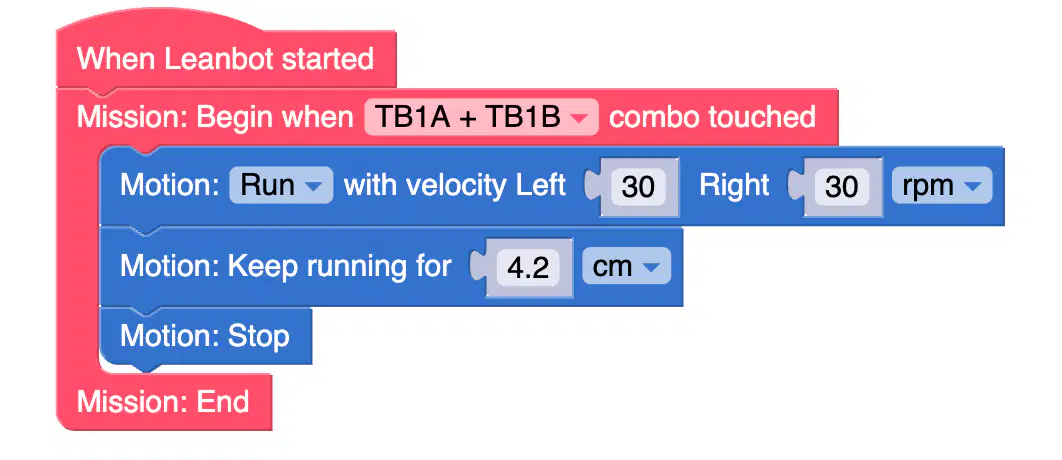
Task: Click the down arrow next to cm
Action: 651,268
